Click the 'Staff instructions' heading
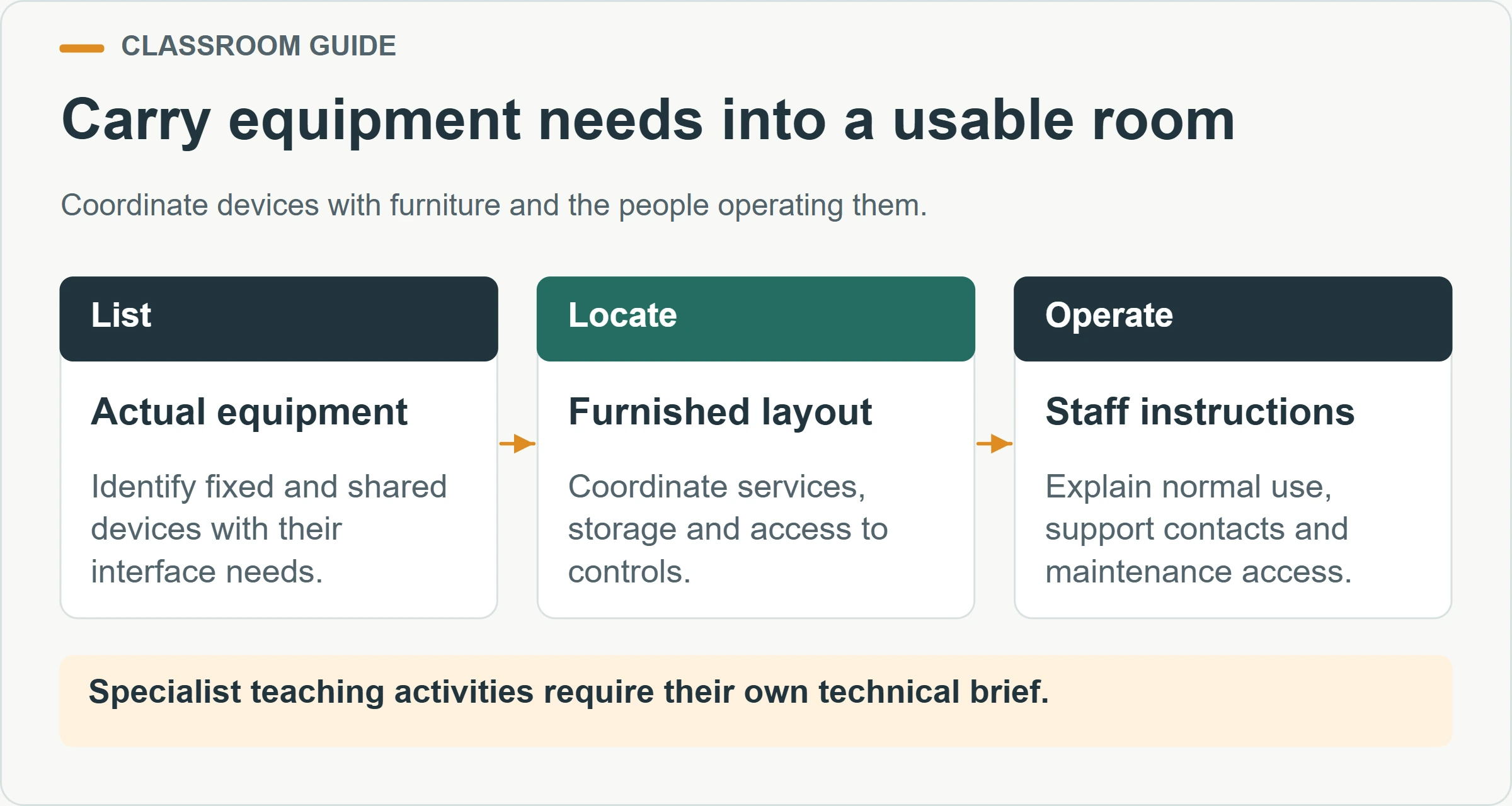Viewport: 1512px width, 806px height. [1200, 412]
